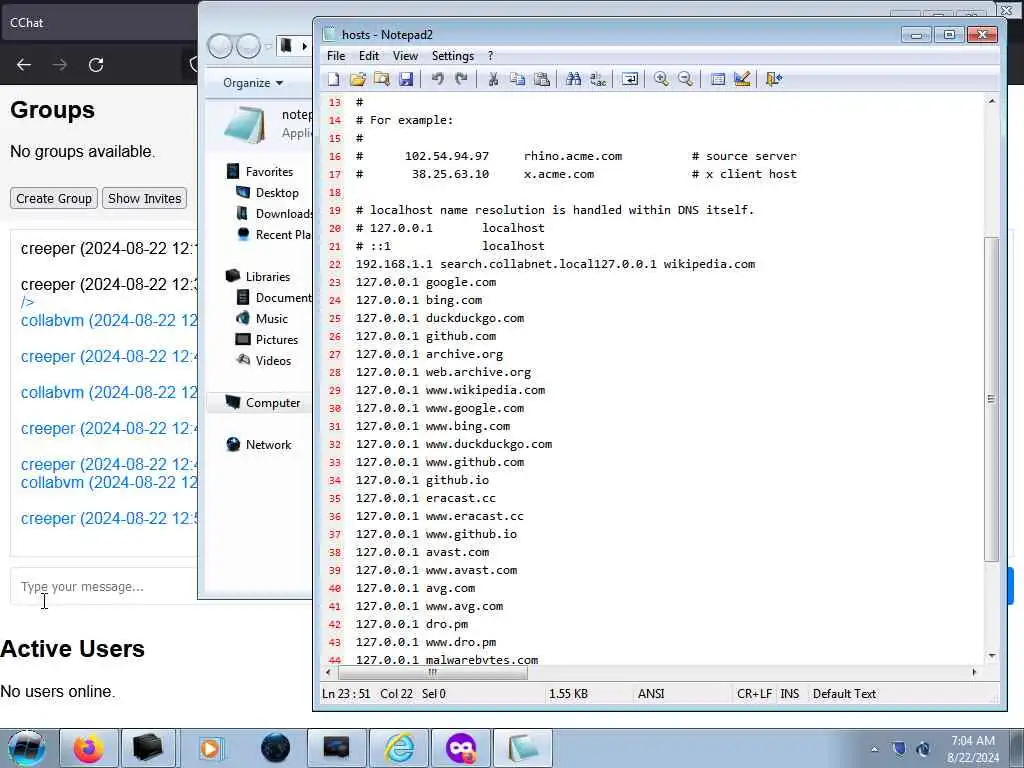Click the Cut scissors icon

click(x=493, y=80)
